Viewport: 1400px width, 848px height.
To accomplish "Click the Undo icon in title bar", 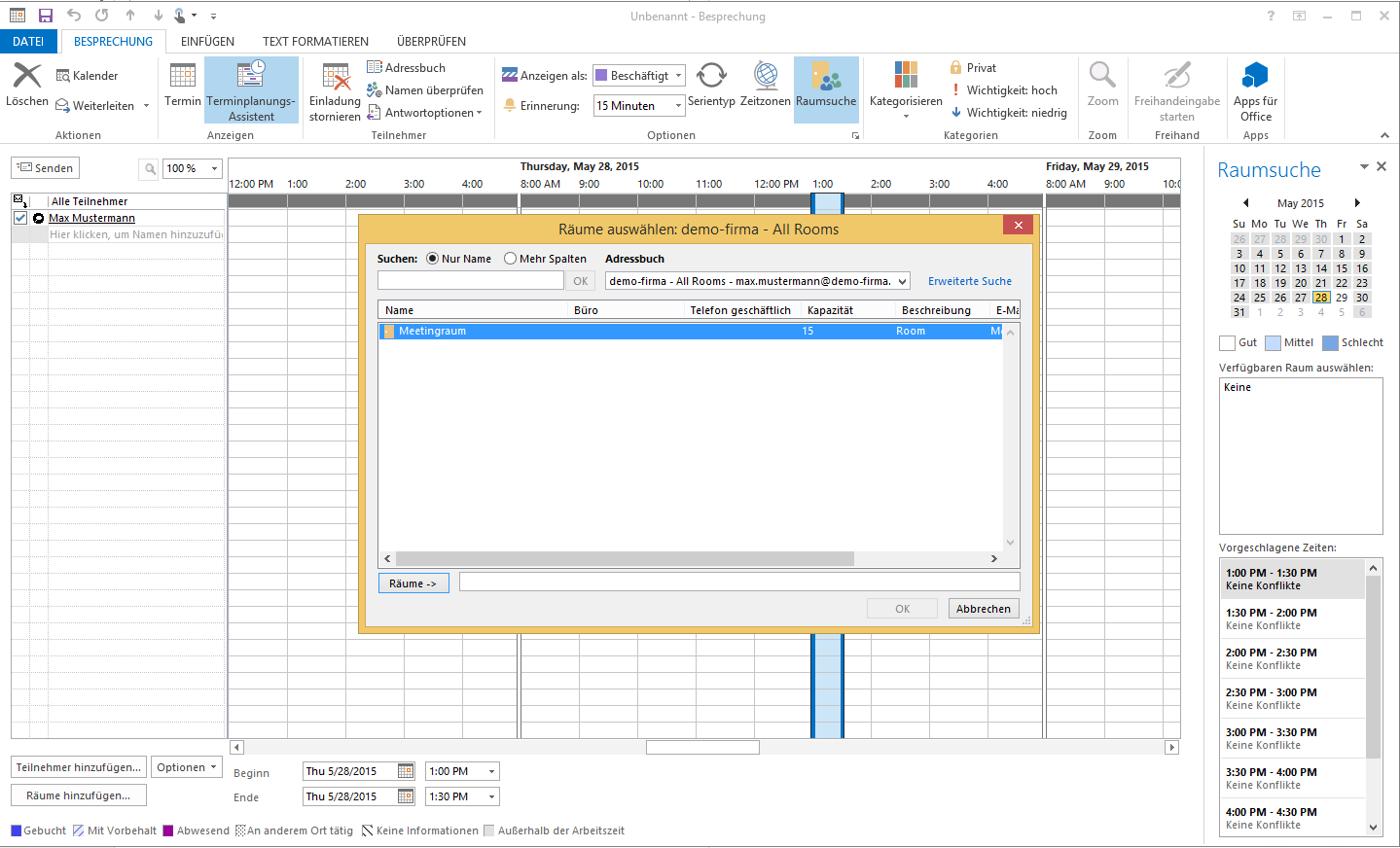I will (x=74, y=16).
